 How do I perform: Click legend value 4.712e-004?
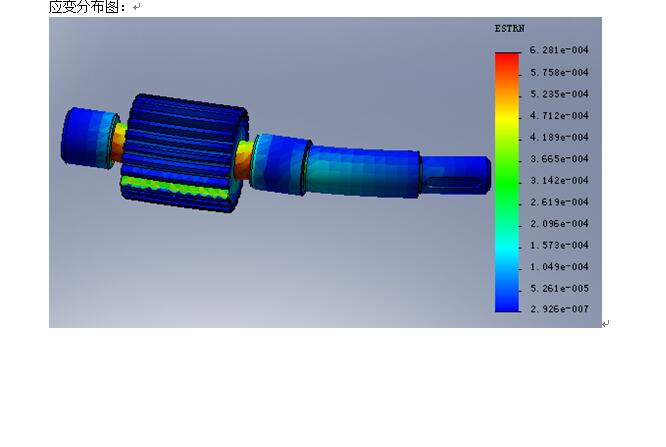pos(559,116)
